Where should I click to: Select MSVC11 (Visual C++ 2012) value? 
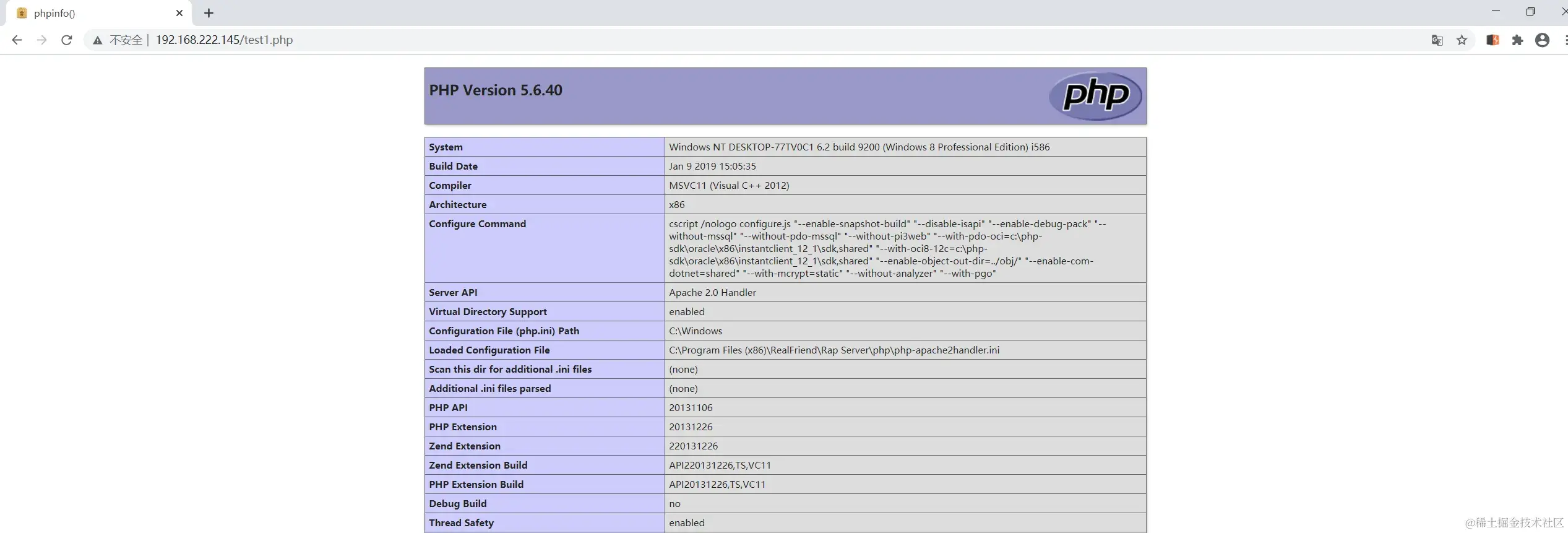coord(729,186)
